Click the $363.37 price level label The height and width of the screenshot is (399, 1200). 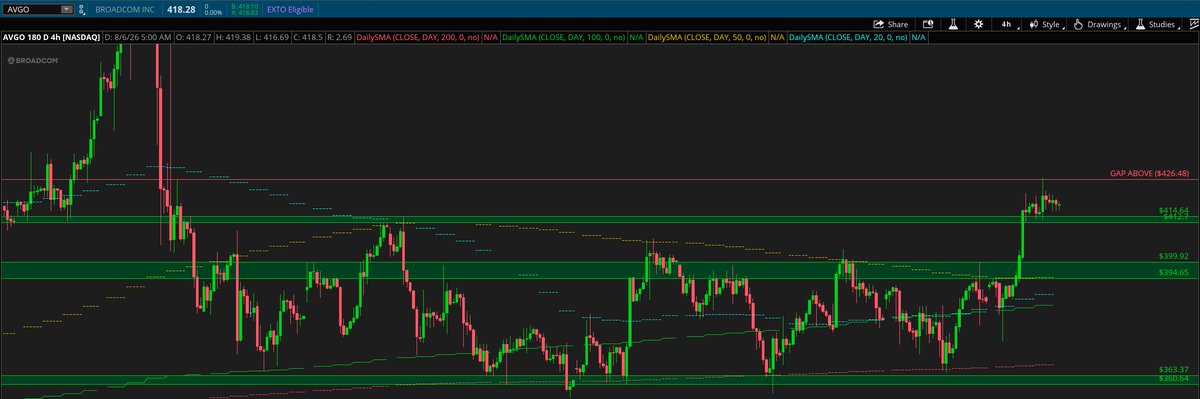click(x=1173, y=370)
